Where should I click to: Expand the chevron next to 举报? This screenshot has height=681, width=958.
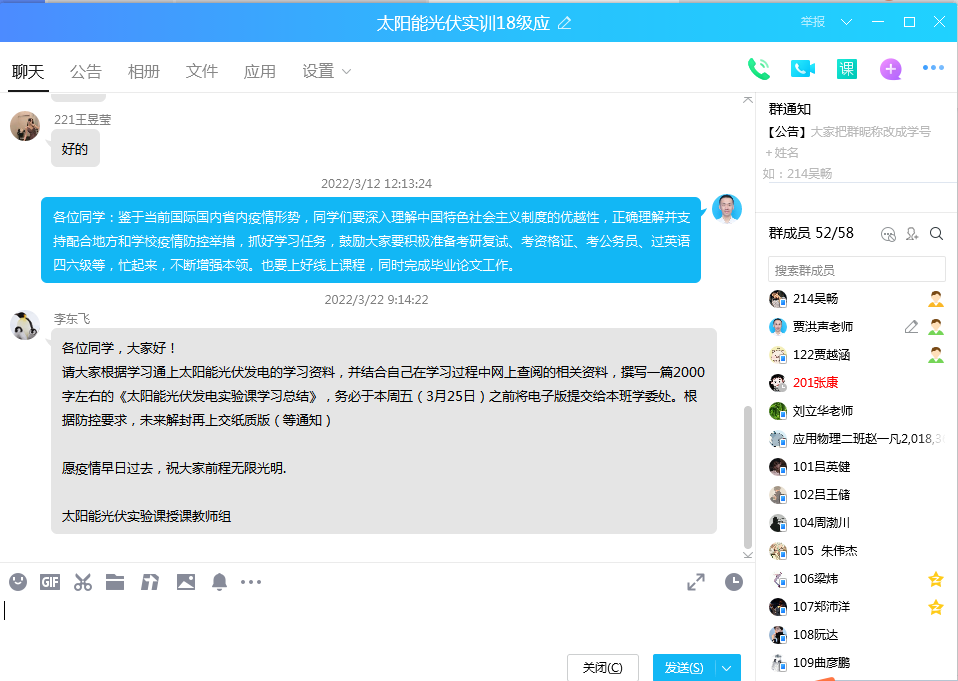tap(846, 22)
